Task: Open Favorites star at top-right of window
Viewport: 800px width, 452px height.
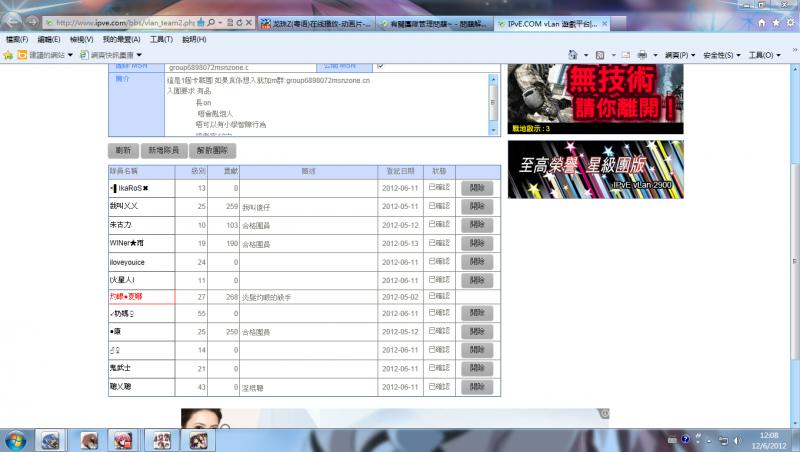Action: 776,23
